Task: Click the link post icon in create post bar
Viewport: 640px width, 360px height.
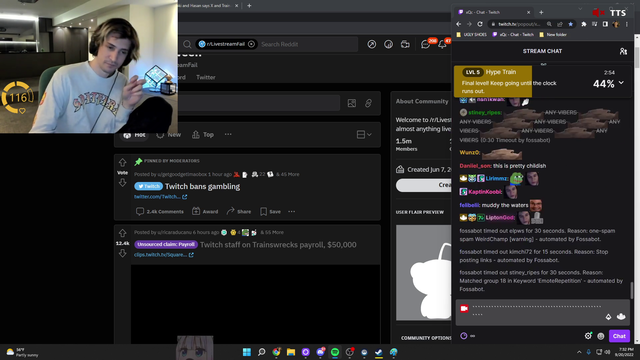Action: point(368,103)
